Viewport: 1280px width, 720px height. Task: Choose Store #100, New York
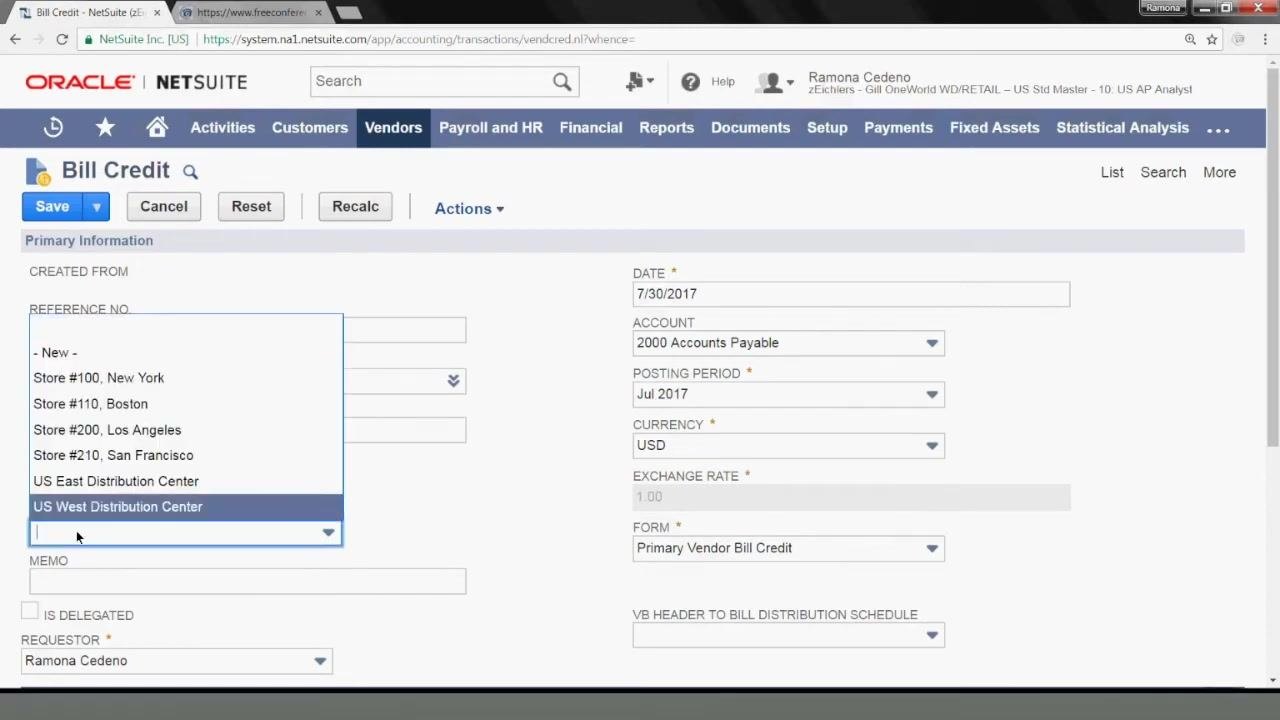pos(186,378)
